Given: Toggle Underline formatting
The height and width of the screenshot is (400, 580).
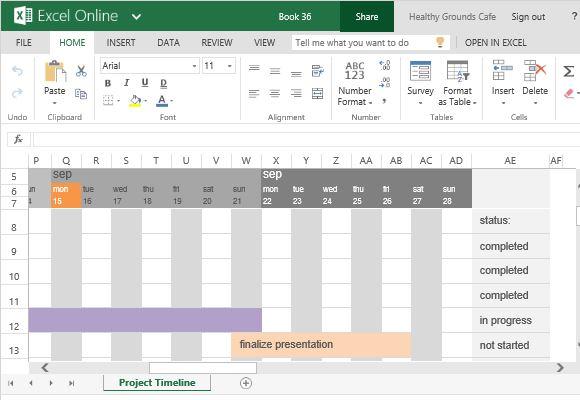Looking at the screenshot, I should click(x=145, y=83).
